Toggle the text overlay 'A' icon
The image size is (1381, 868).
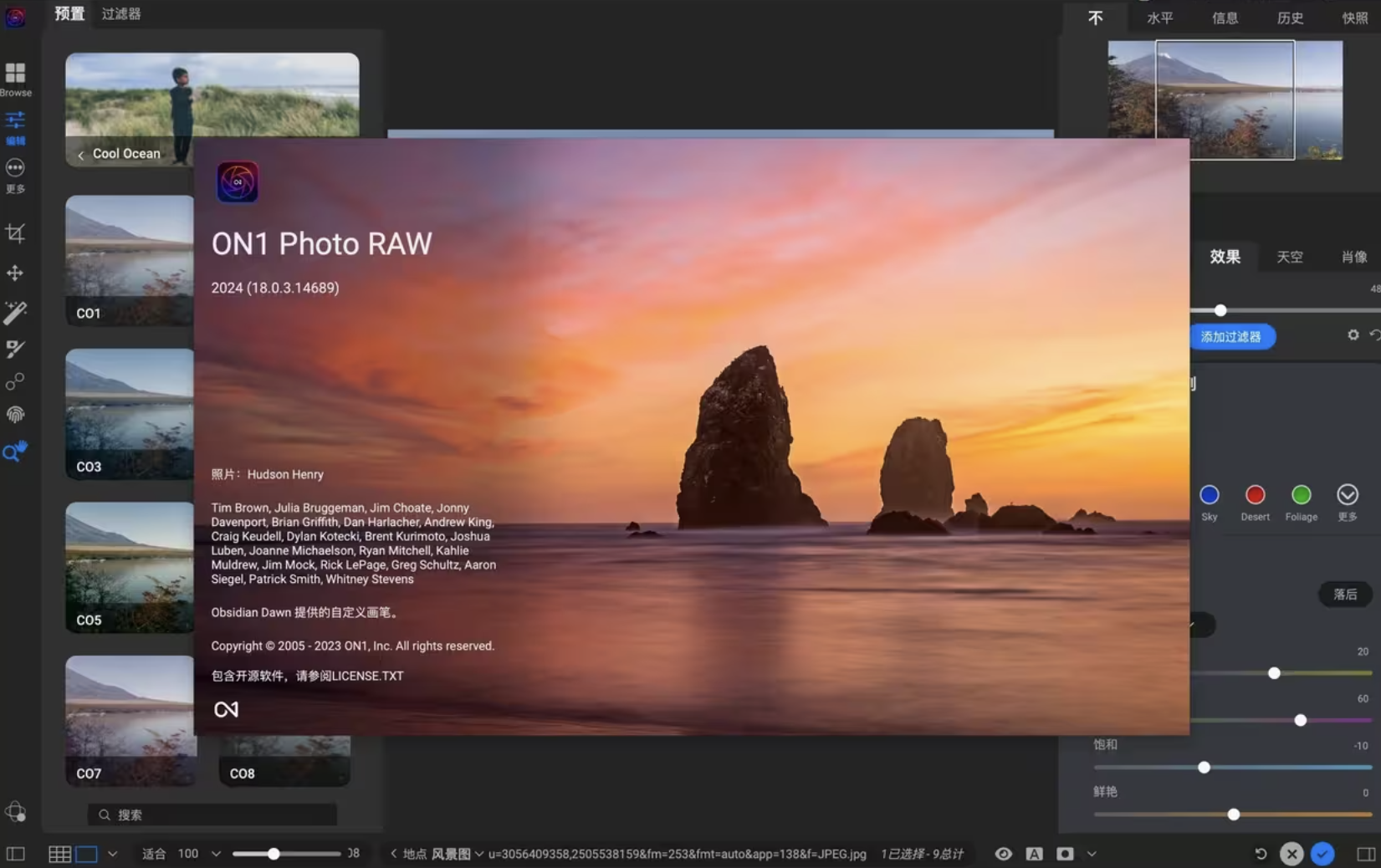pyautogui.click(x=1034, y=854)
